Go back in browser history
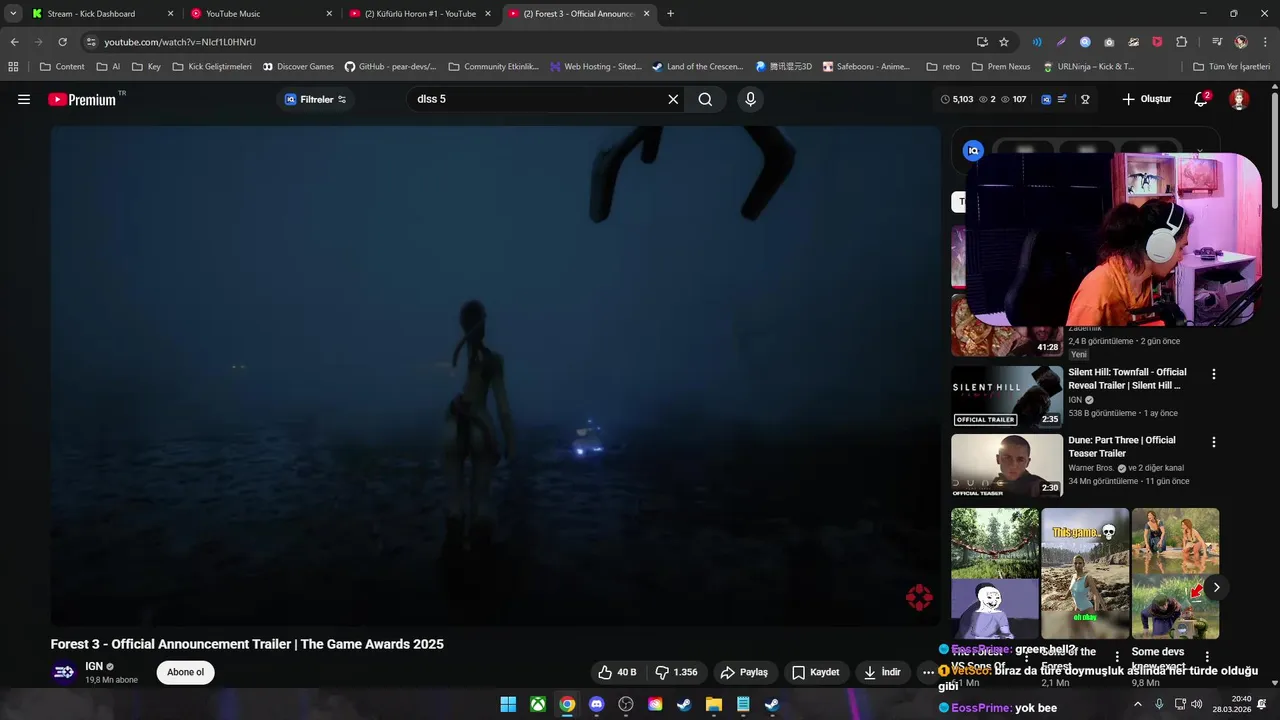 pyautogui.click(x=14, y=42)
